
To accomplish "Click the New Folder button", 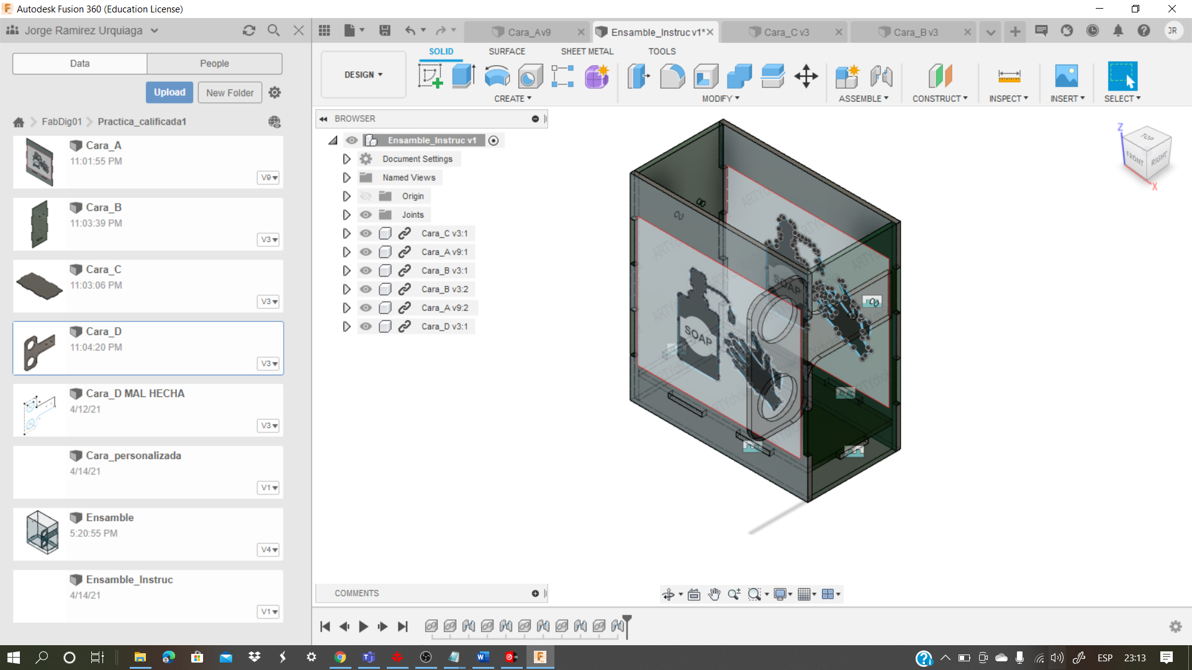I will (230, 93).
